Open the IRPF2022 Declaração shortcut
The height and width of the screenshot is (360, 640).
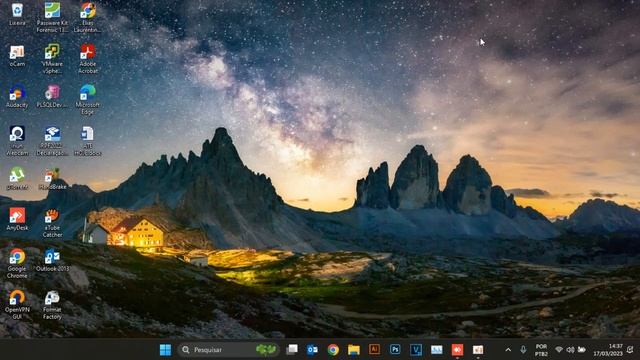52,141
